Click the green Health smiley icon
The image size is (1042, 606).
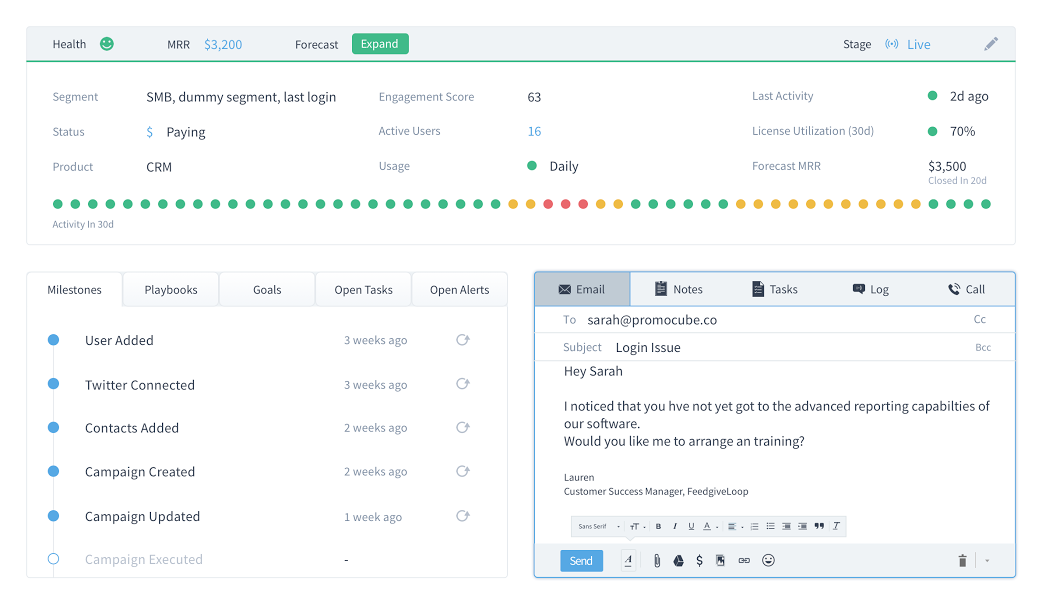coord(106,44)
